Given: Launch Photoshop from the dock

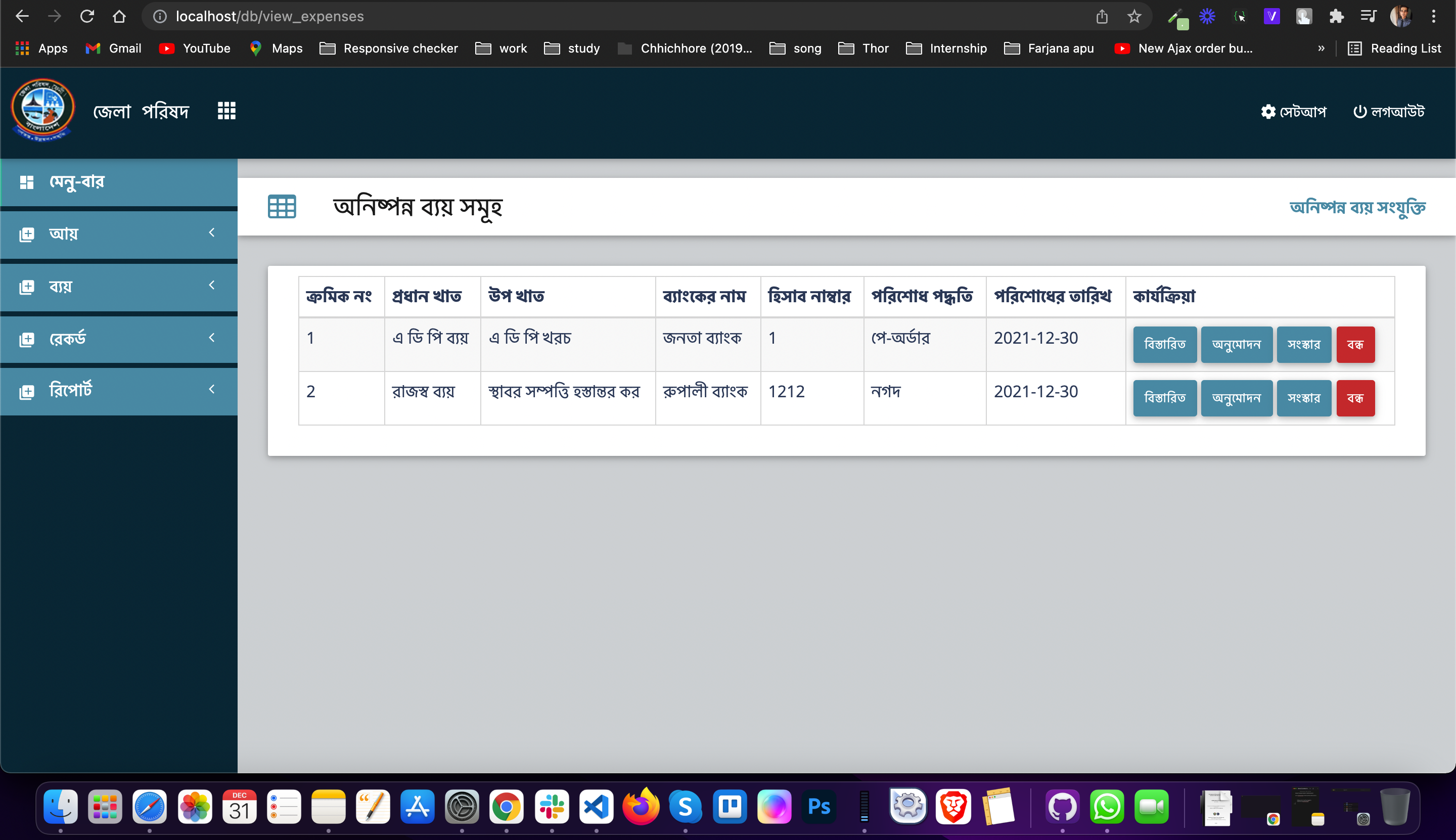Looking at the screenshot, I should (818, 807).
